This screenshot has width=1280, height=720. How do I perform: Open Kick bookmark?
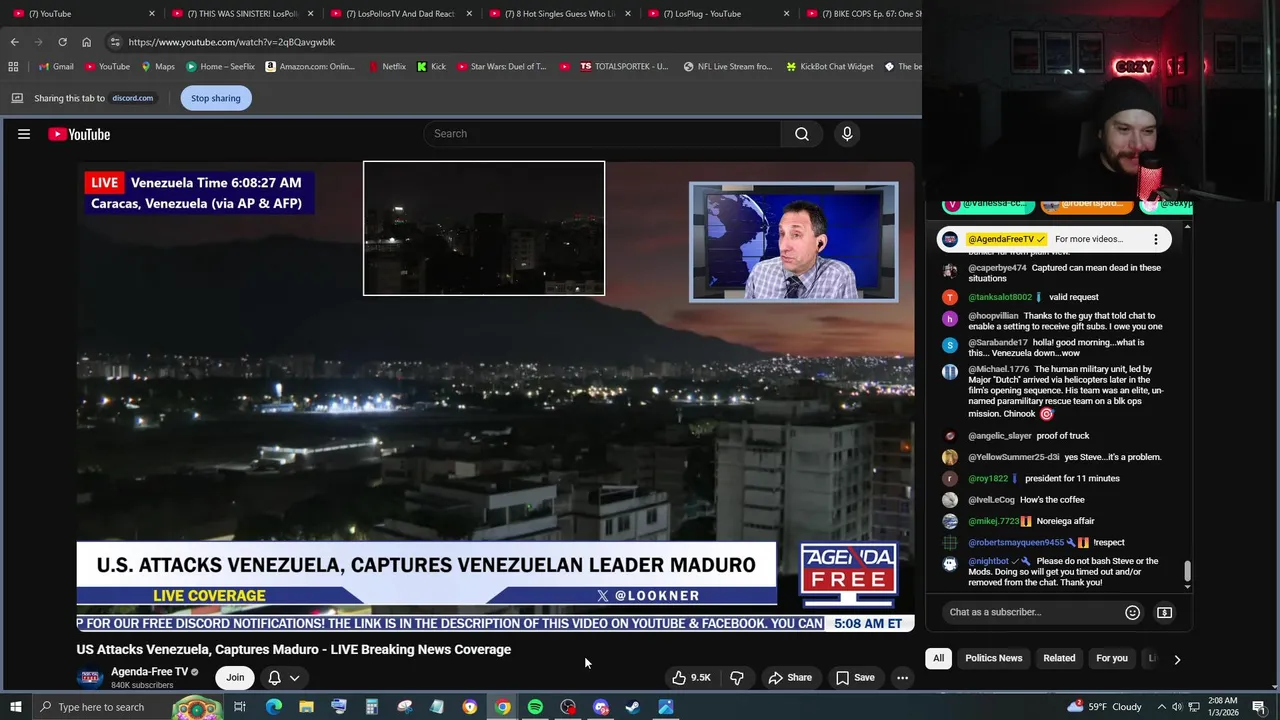(431, 67)
